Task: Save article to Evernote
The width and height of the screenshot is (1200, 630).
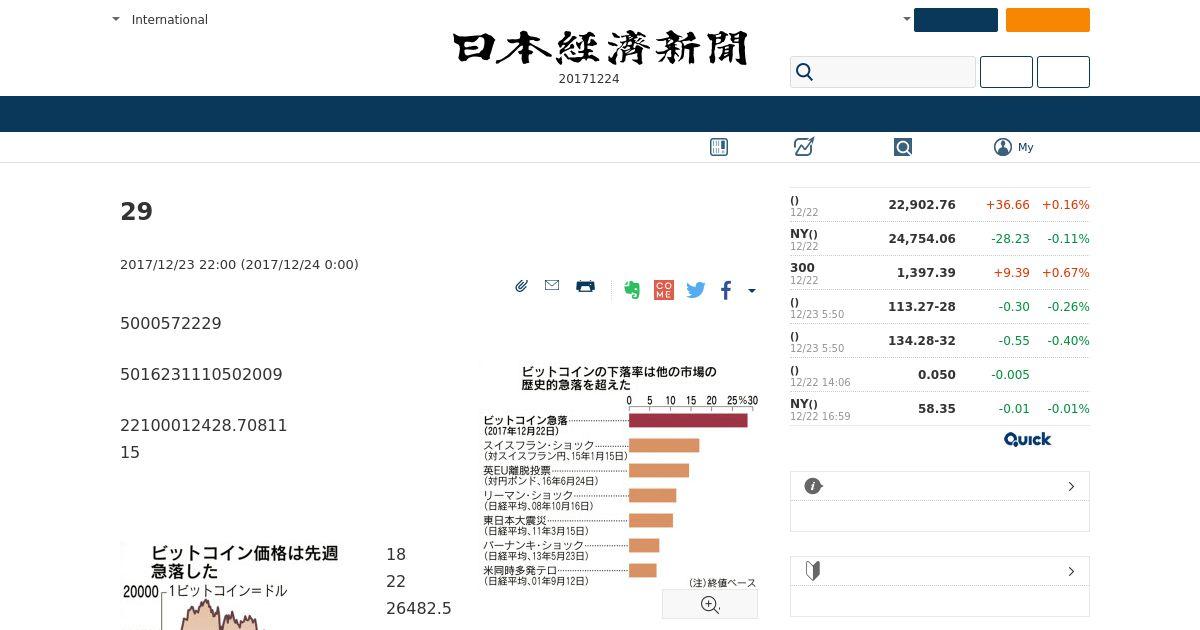Action: click(x=632, y=290)
